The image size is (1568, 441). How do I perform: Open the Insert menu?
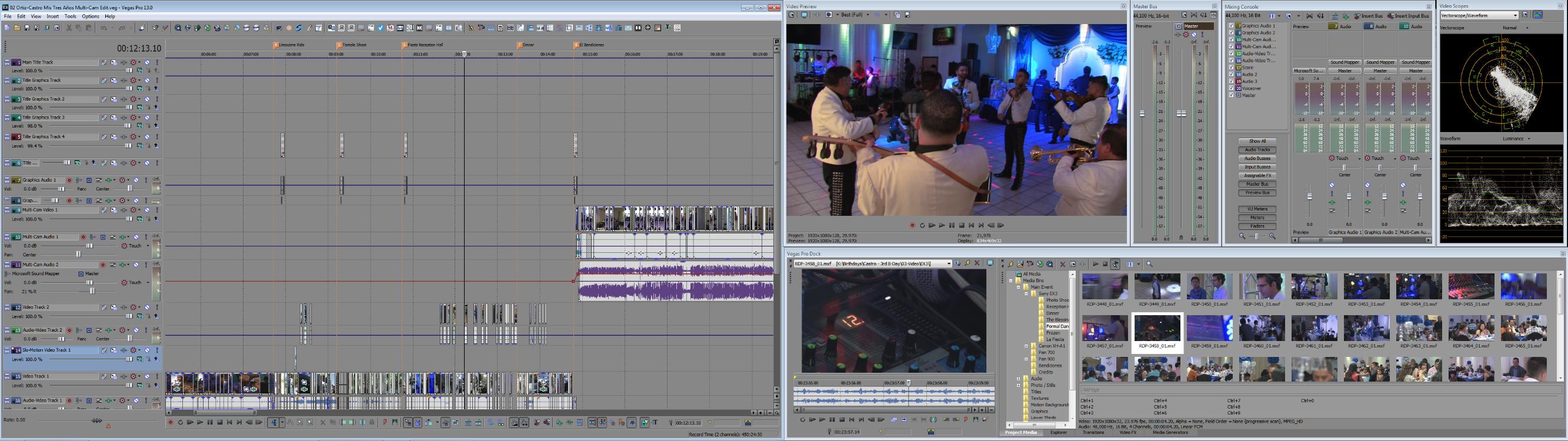[x=53, y=16]
